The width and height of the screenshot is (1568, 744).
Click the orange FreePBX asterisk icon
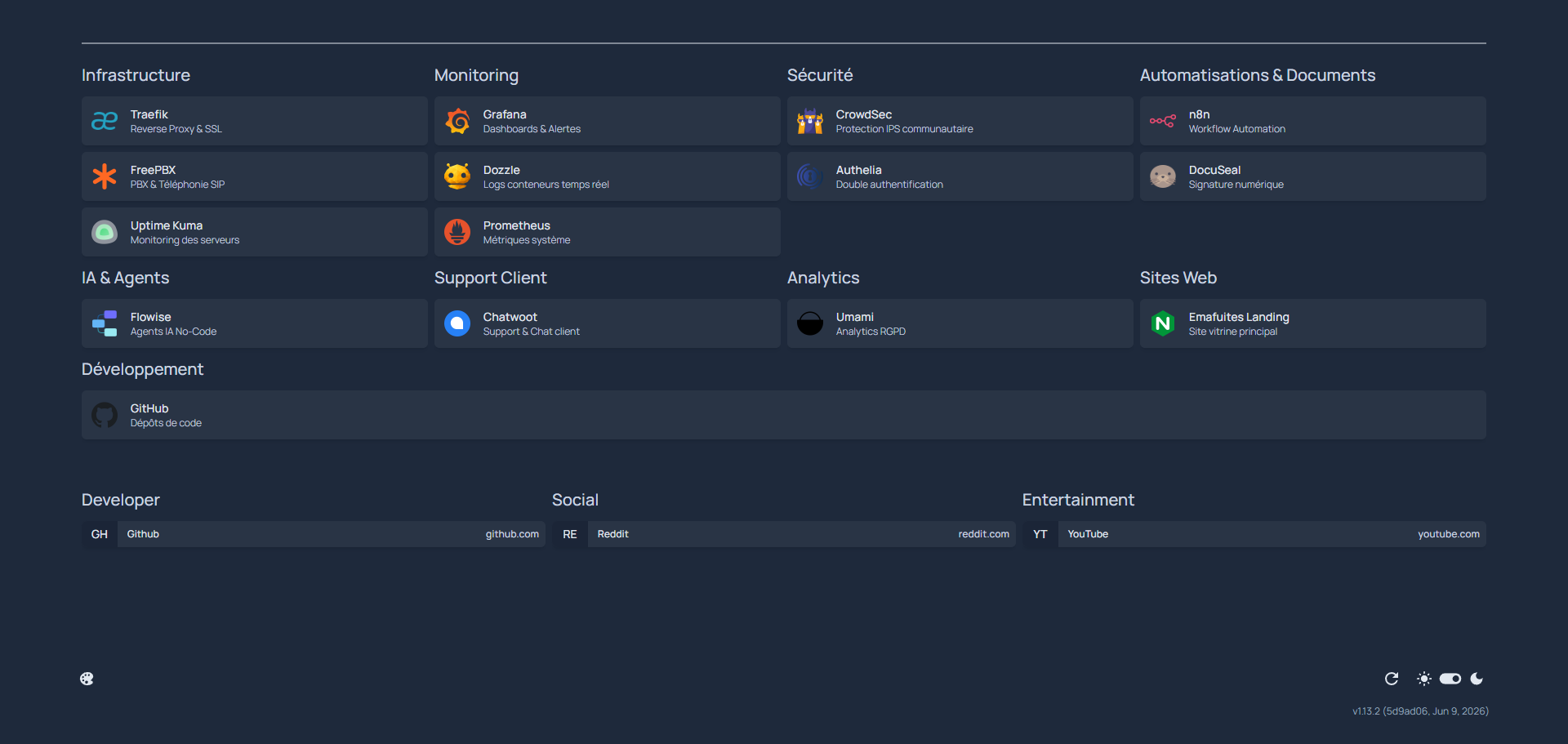coord(105,176)
